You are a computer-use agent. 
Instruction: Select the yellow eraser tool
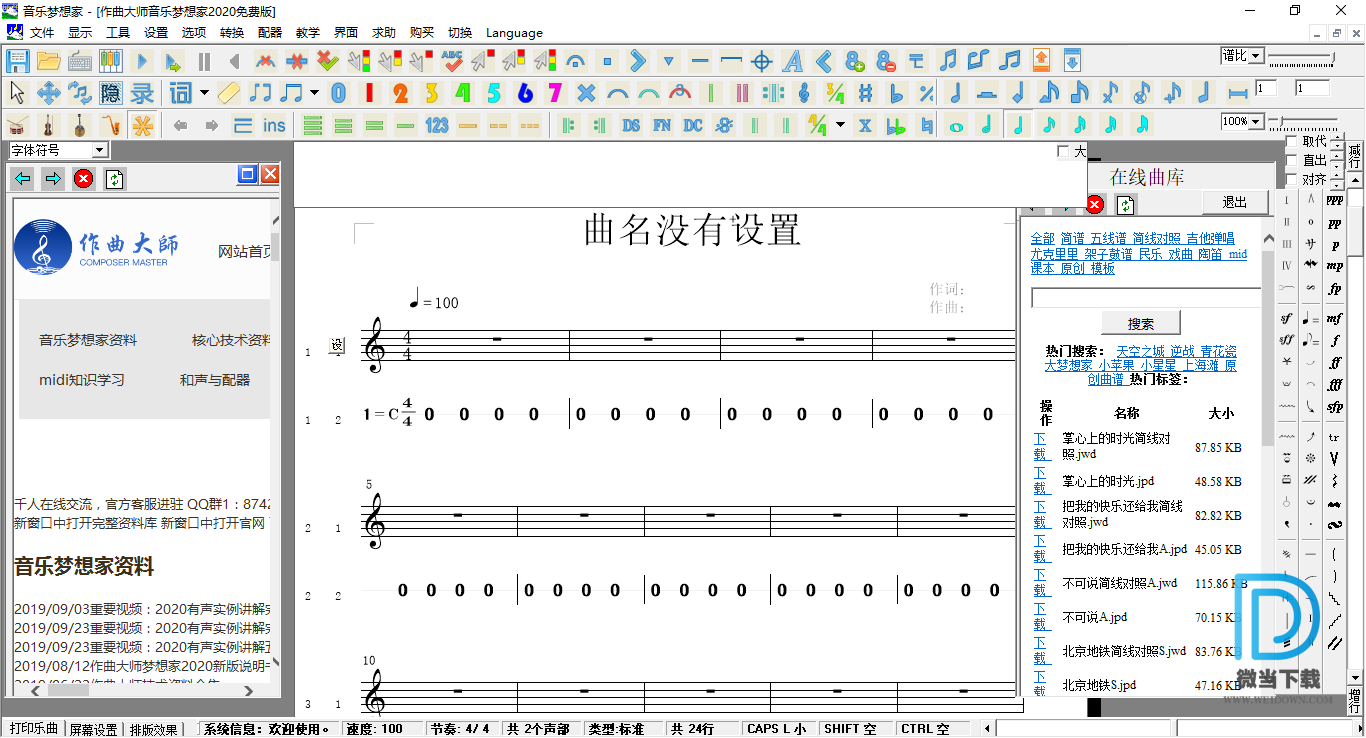pos(229,93)
